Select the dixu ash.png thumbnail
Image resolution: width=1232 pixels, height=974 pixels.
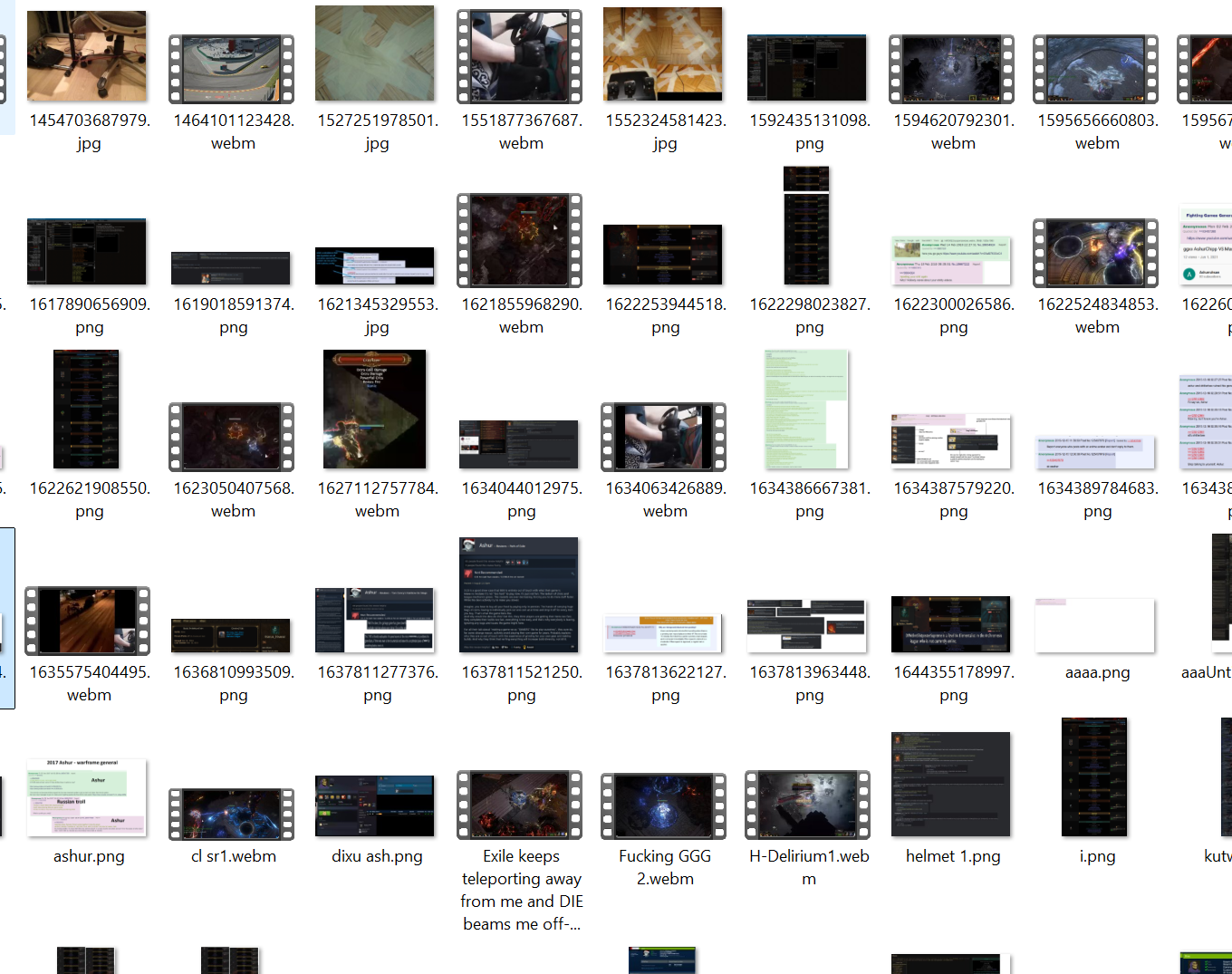coord(375,806)
